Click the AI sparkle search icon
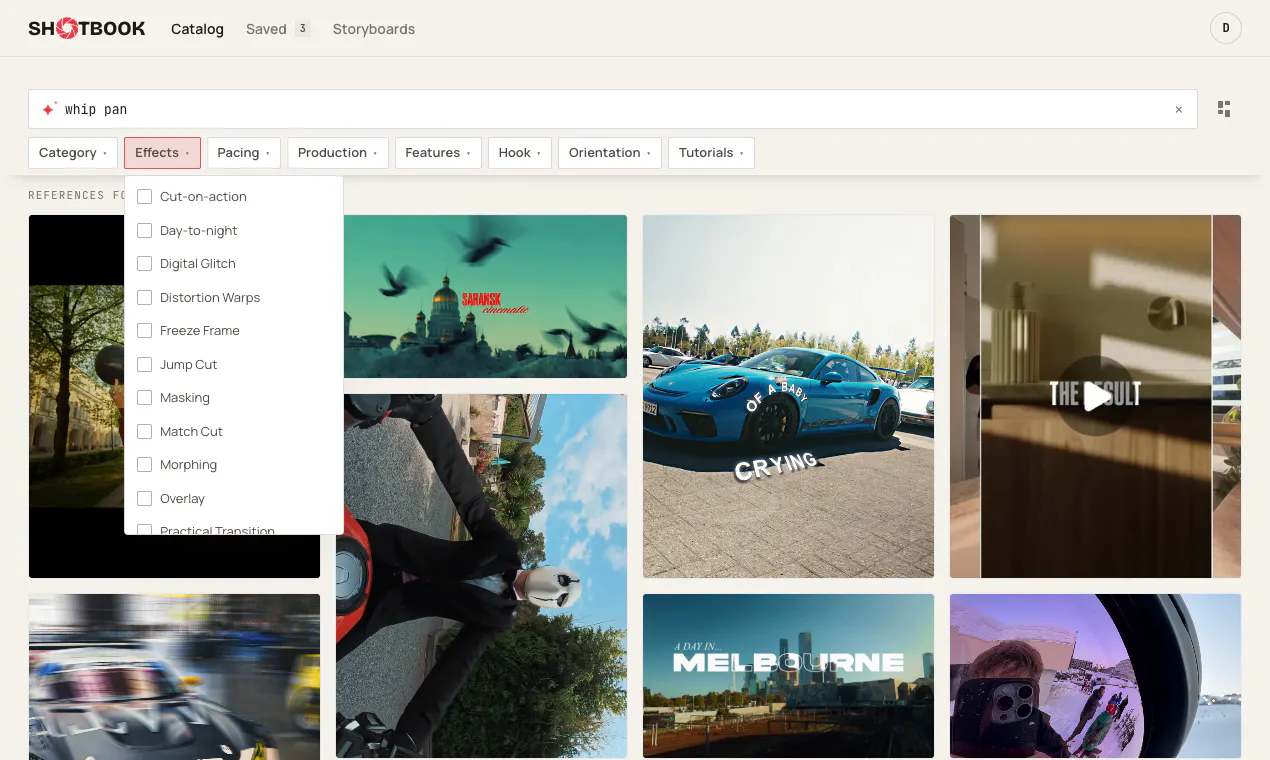This screenshot has width=1270, height=760. coord(48,109)
